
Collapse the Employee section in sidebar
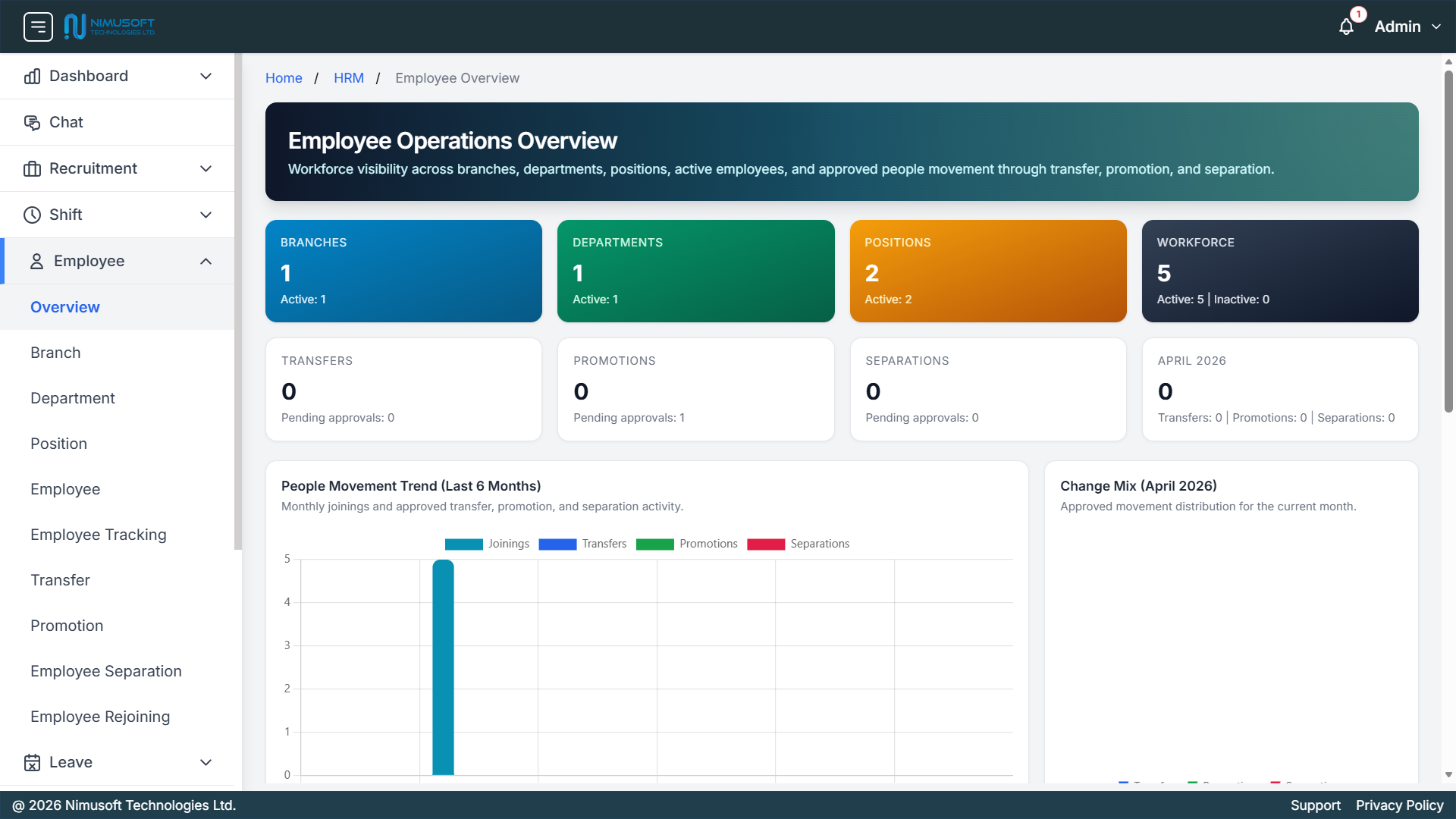[206, 261]
